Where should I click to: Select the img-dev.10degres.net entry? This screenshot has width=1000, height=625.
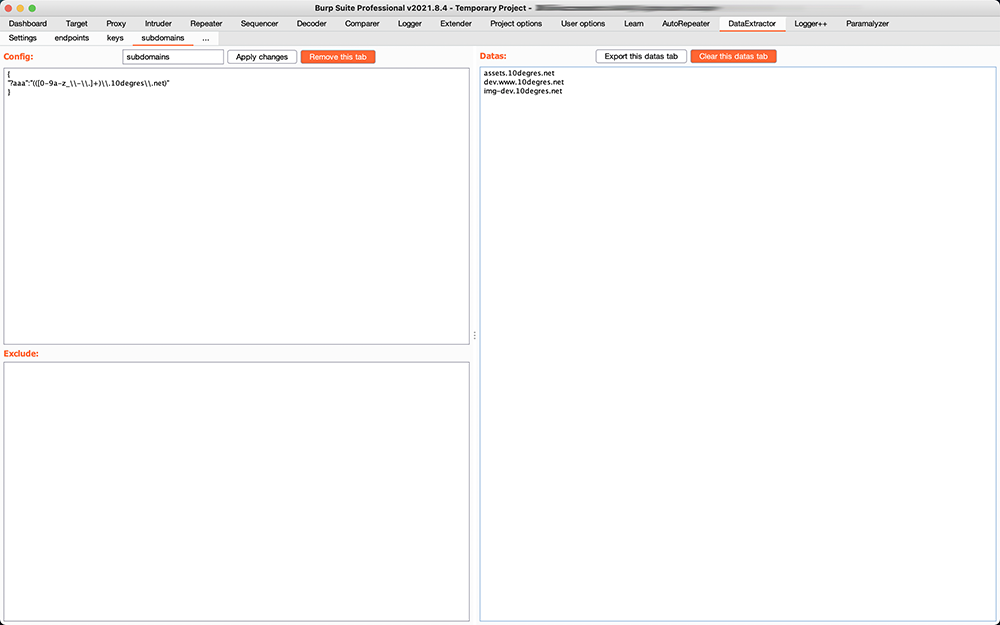coord(523,91)
